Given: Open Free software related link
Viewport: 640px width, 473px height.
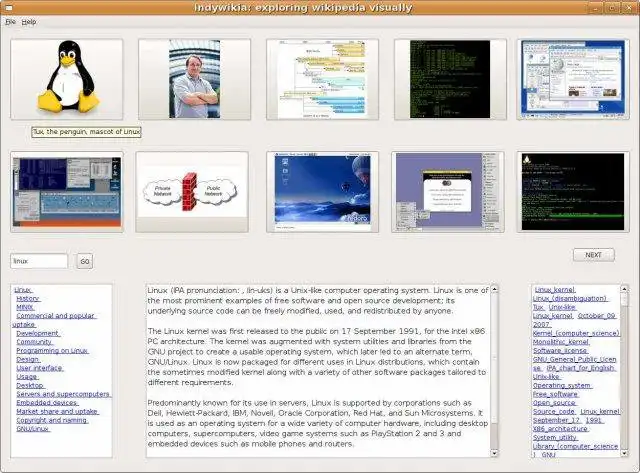Looking at the screenshot, I should pyautogui.click(x=556, y=394).
